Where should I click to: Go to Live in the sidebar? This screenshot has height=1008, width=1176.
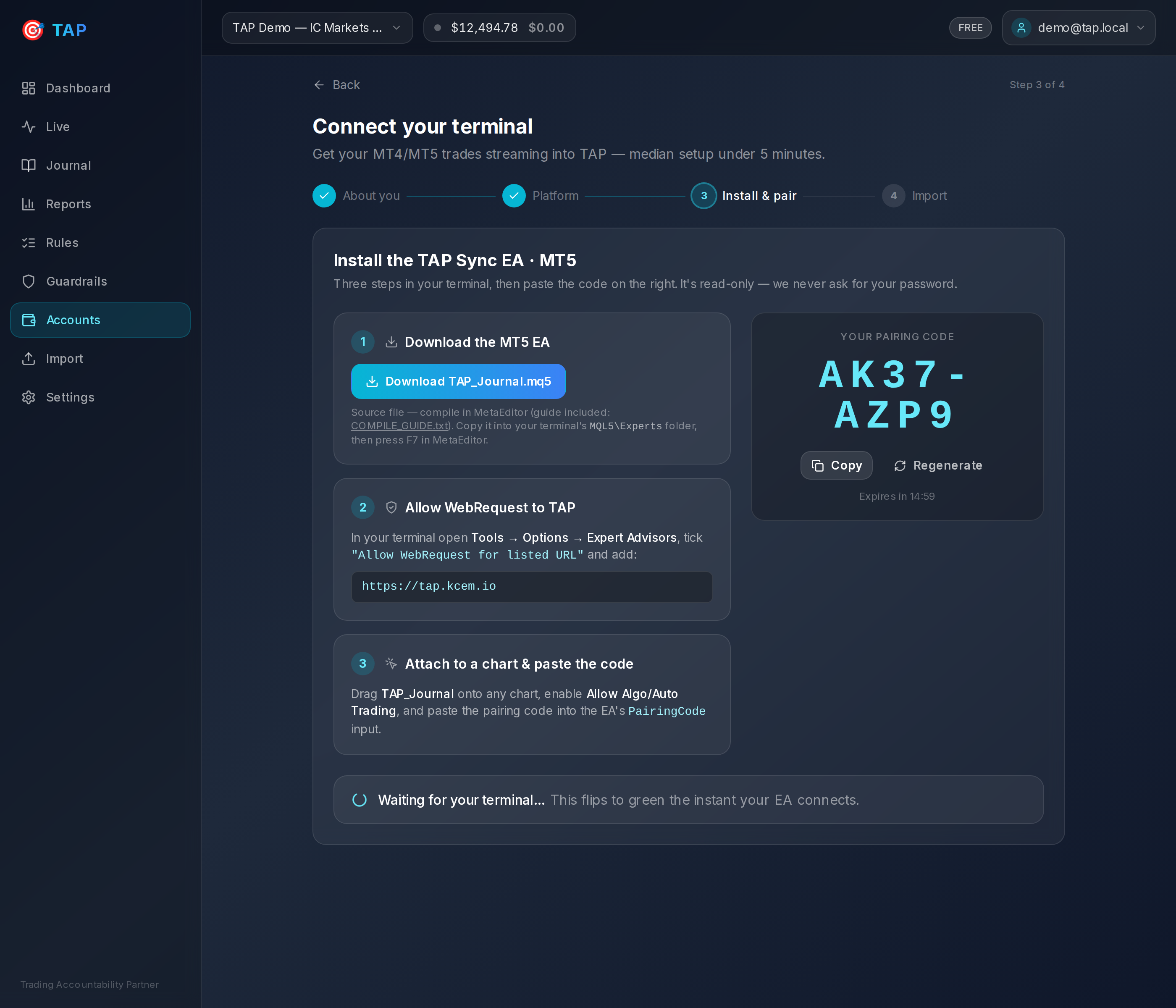click(100, 126)
